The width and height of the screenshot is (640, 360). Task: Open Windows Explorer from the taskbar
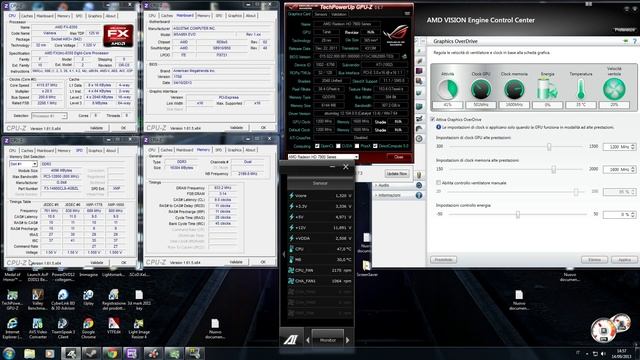29,353
